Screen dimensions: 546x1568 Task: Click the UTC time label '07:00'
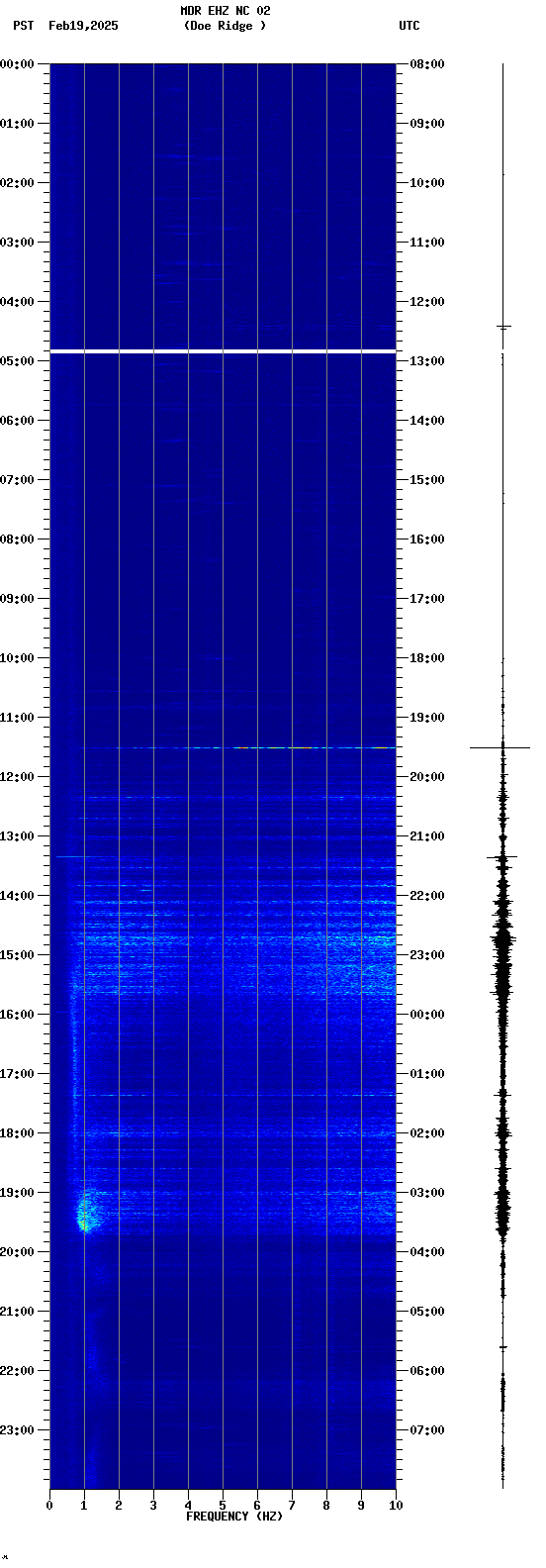coord(427,1430)
